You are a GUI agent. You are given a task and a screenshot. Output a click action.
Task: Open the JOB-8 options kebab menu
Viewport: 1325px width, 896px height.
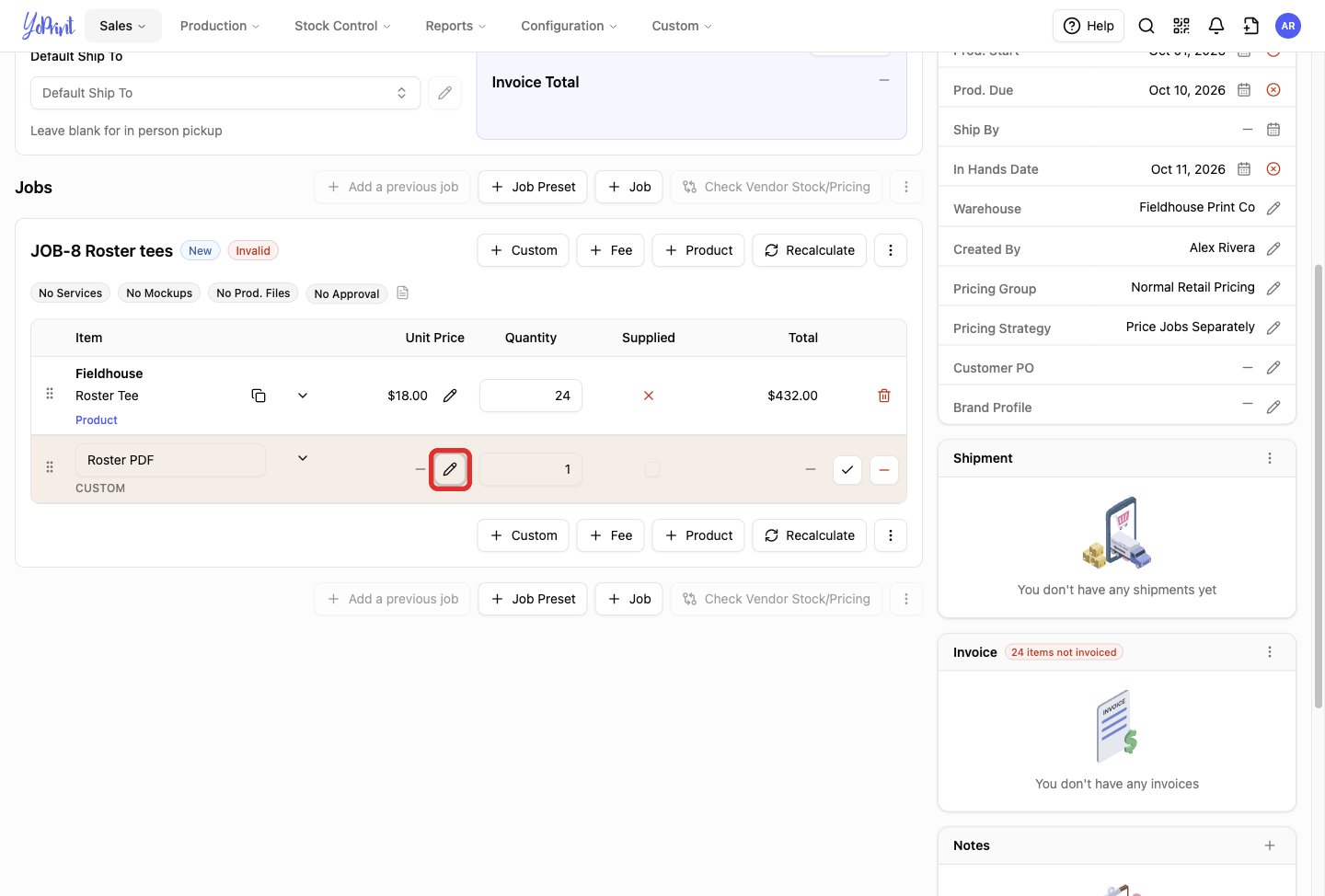[891, 250]
